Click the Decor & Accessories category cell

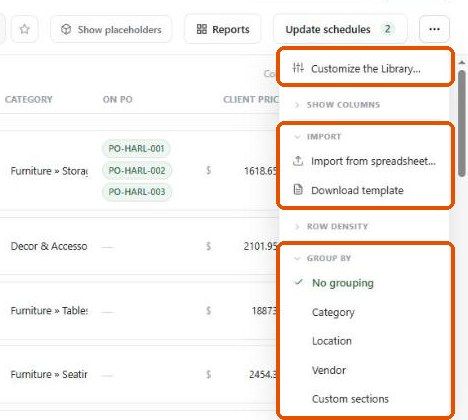(x=49, y=246)
